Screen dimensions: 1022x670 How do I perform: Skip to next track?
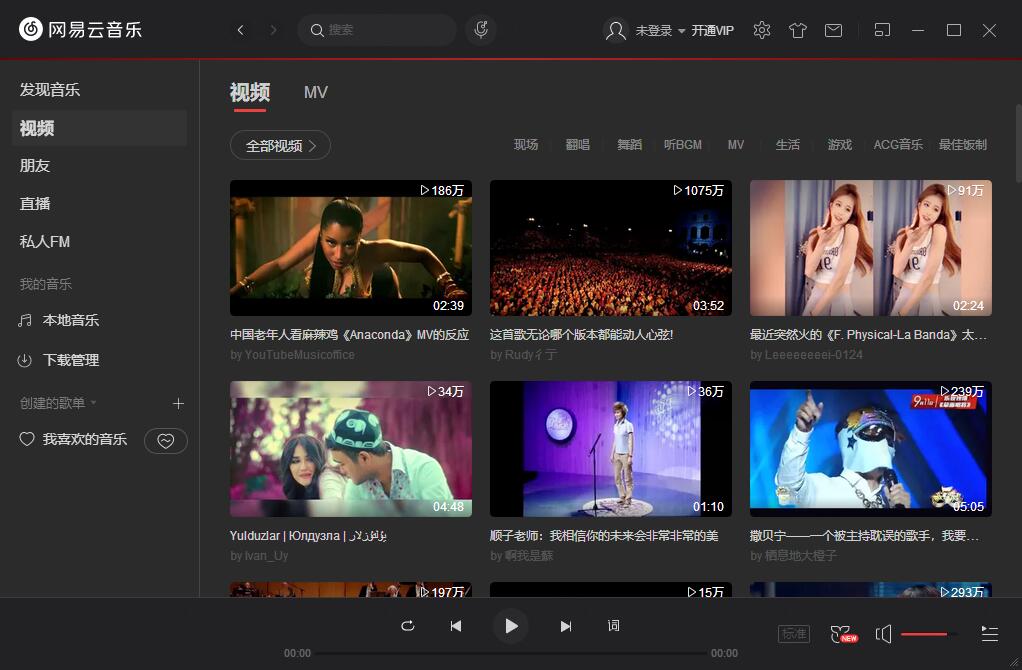566,626
